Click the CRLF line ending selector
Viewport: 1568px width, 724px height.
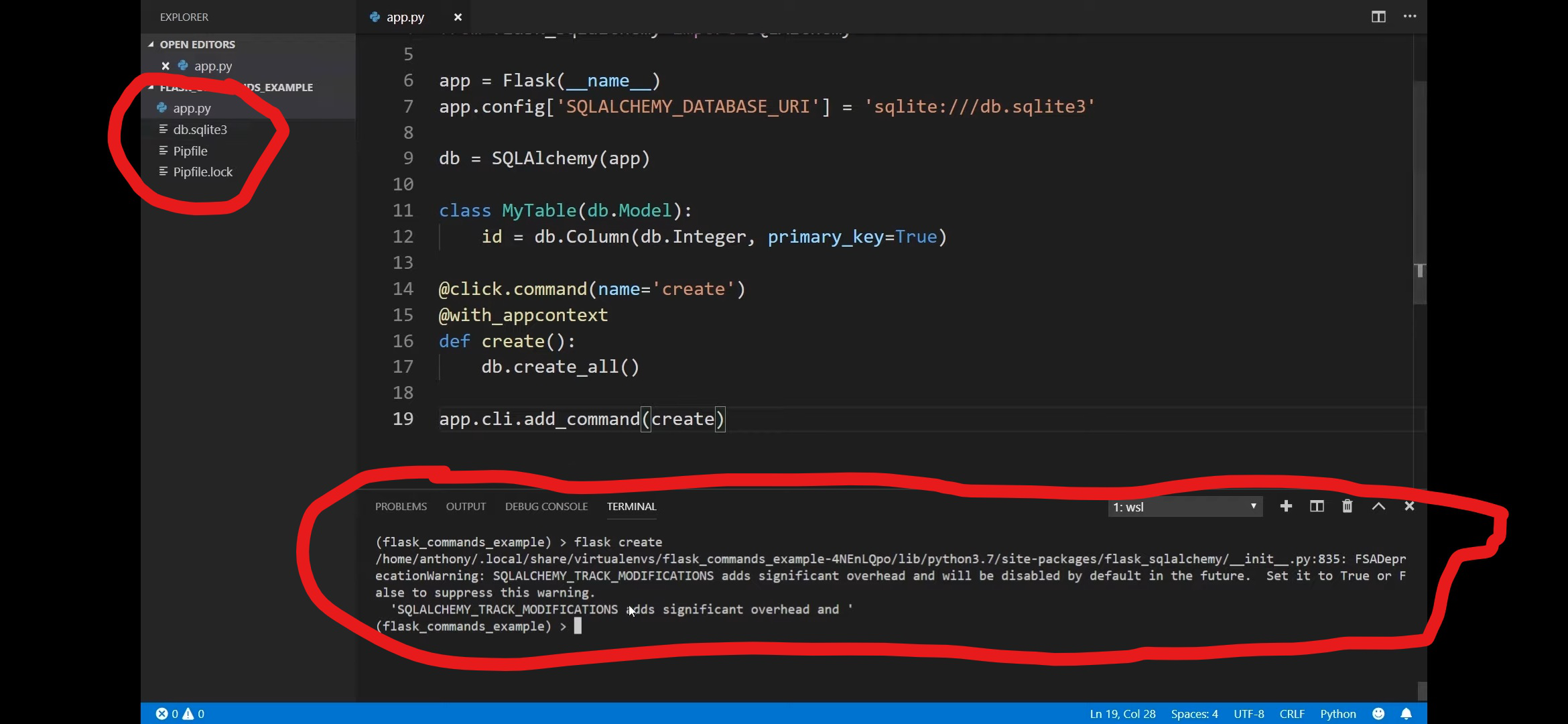pos(1291,714)
